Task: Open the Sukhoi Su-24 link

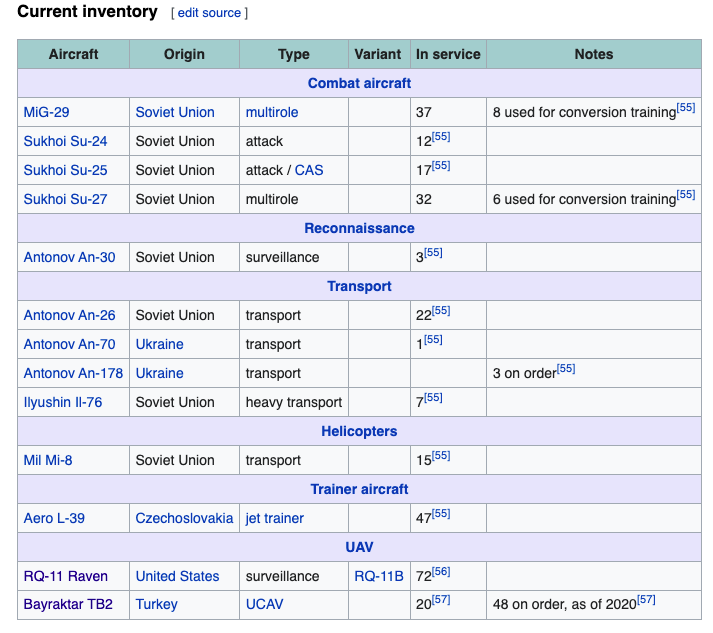Action: click(65, 141)
